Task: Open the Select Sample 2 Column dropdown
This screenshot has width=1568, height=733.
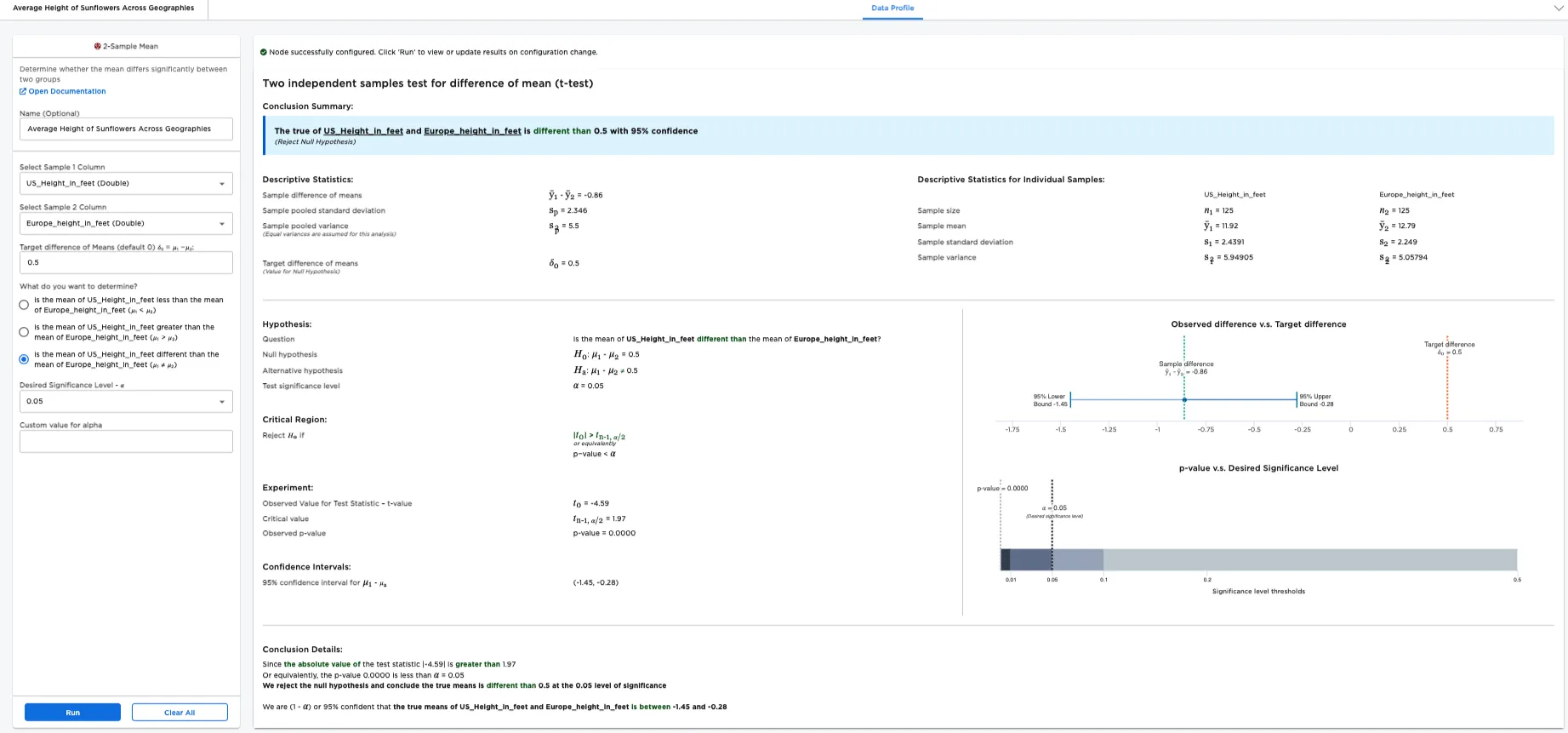Action: pos(126,224)
